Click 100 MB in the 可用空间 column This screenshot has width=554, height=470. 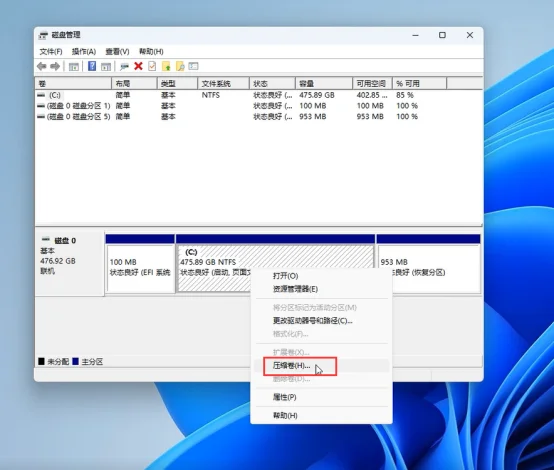click(x=370, y=106)
